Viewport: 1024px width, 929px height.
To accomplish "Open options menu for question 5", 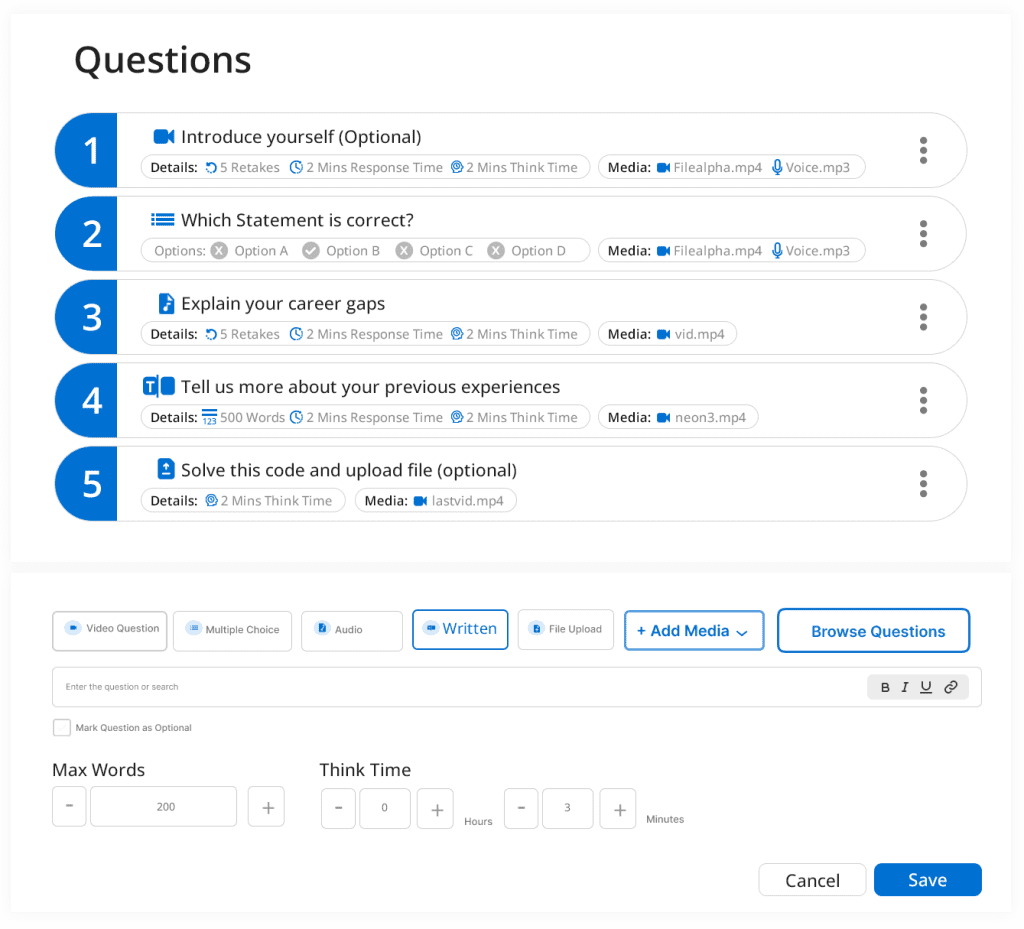I will (x=923, y=484).
